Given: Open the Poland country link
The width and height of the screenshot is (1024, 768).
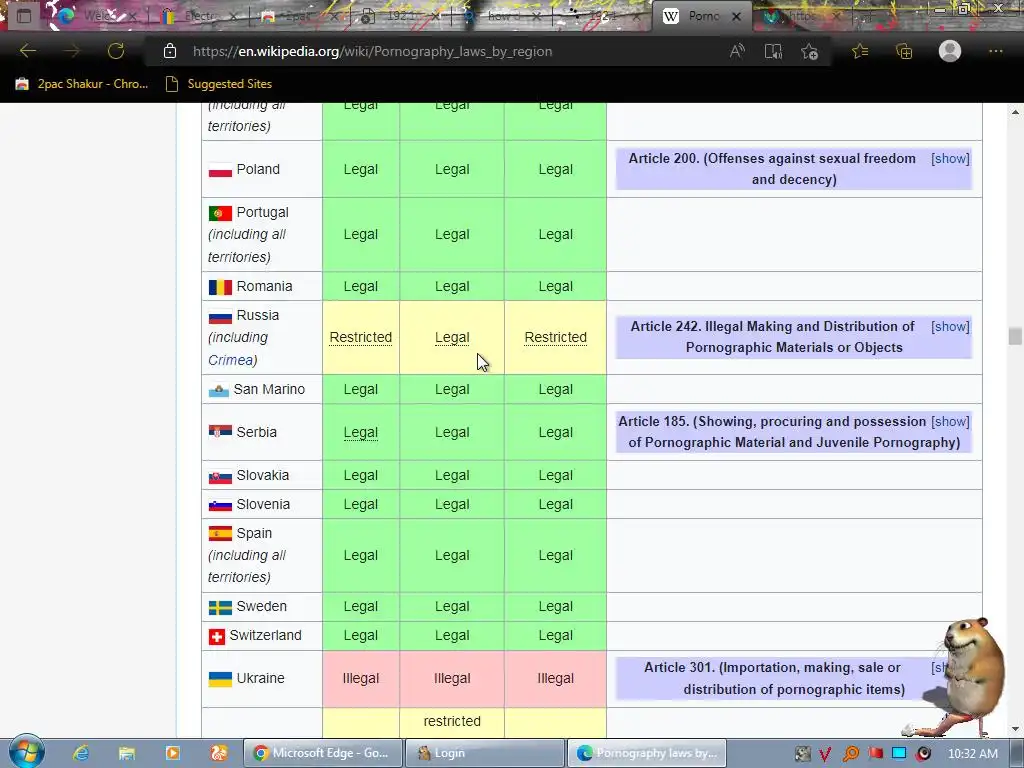Looking at the screenshot, I should point(258,169).
